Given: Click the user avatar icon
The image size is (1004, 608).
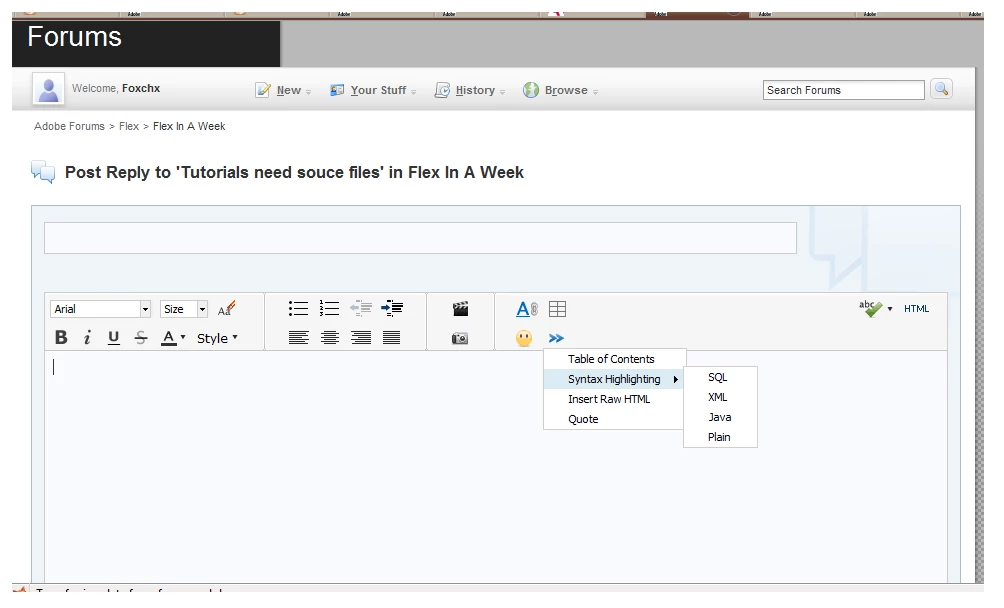Looking at the screenshot, I should point(49,88).
